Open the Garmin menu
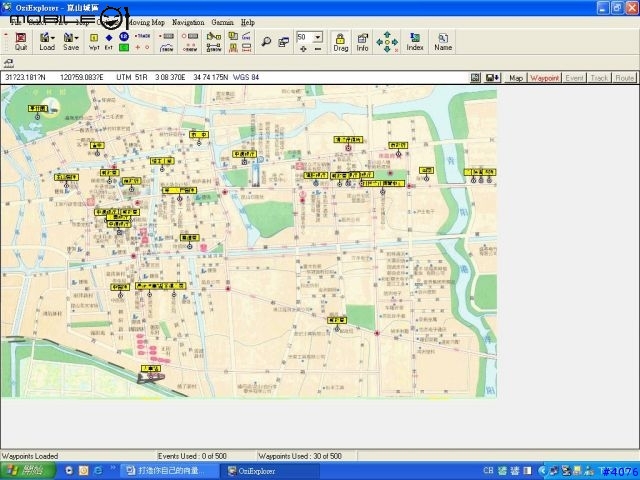 [x=222, y=22]
